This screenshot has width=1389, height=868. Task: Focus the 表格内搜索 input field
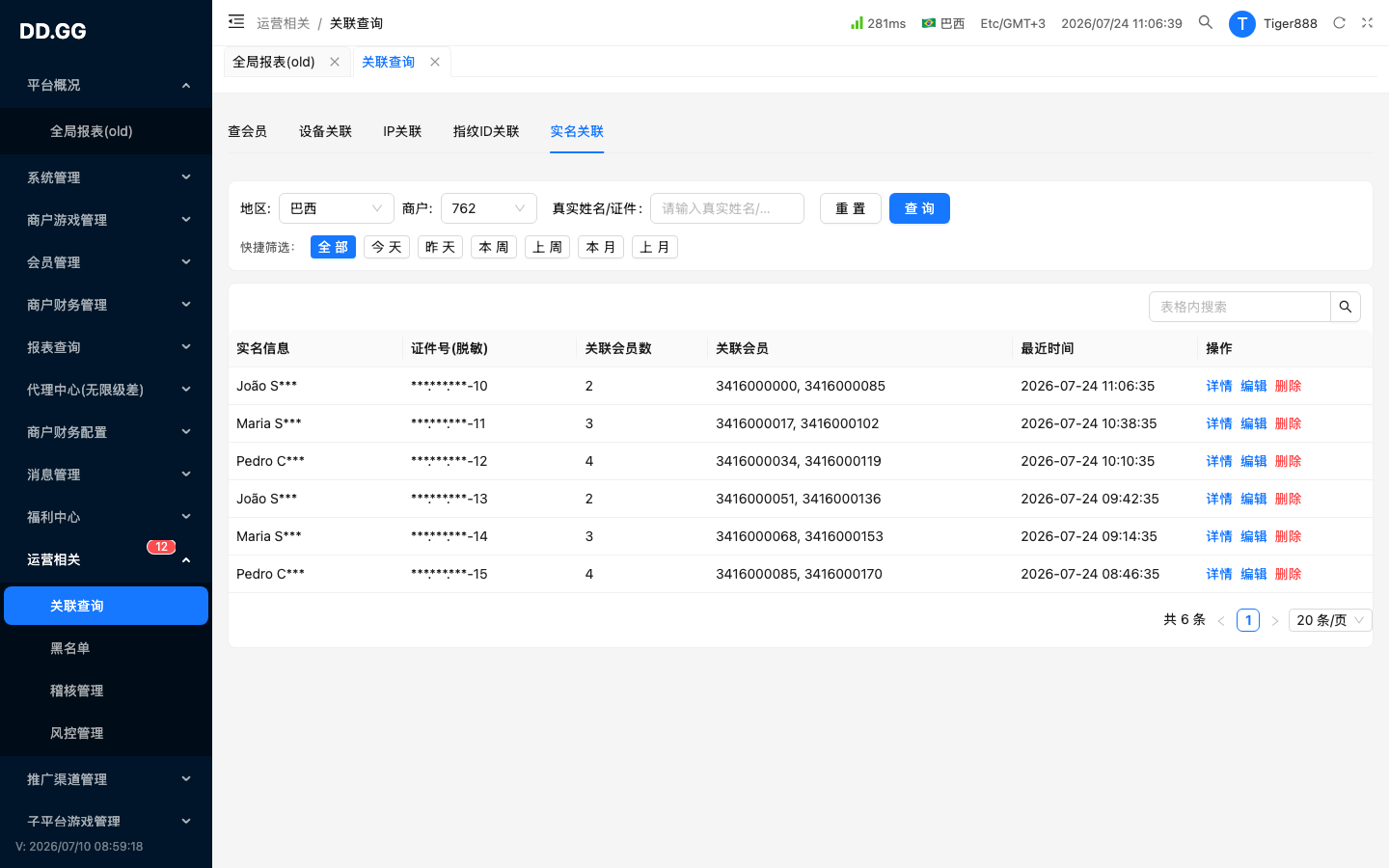coord(1239,307)
